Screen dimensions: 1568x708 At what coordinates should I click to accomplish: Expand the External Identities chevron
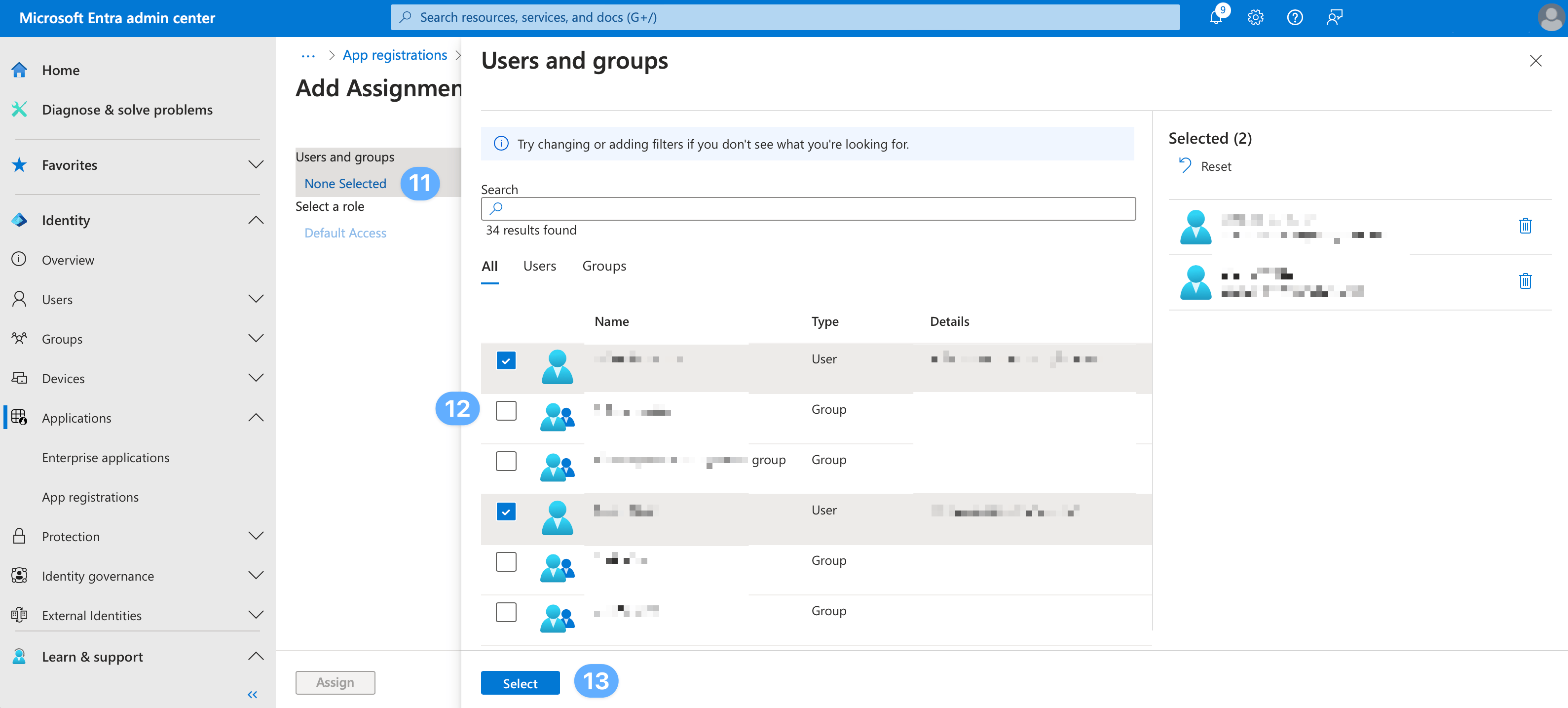256,615
